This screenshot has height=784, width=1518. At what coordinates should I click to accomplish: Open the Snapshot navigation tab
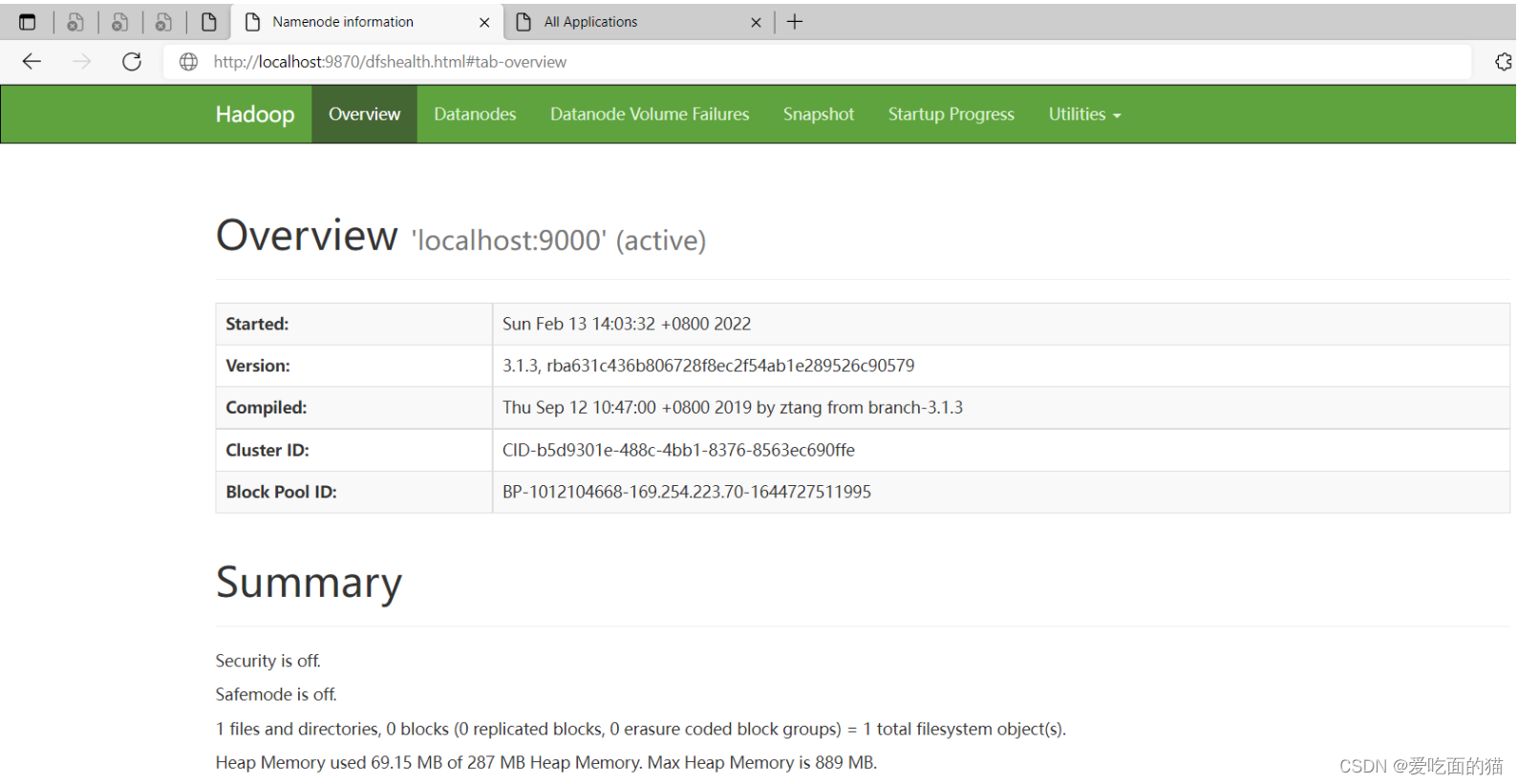(819, 115)
